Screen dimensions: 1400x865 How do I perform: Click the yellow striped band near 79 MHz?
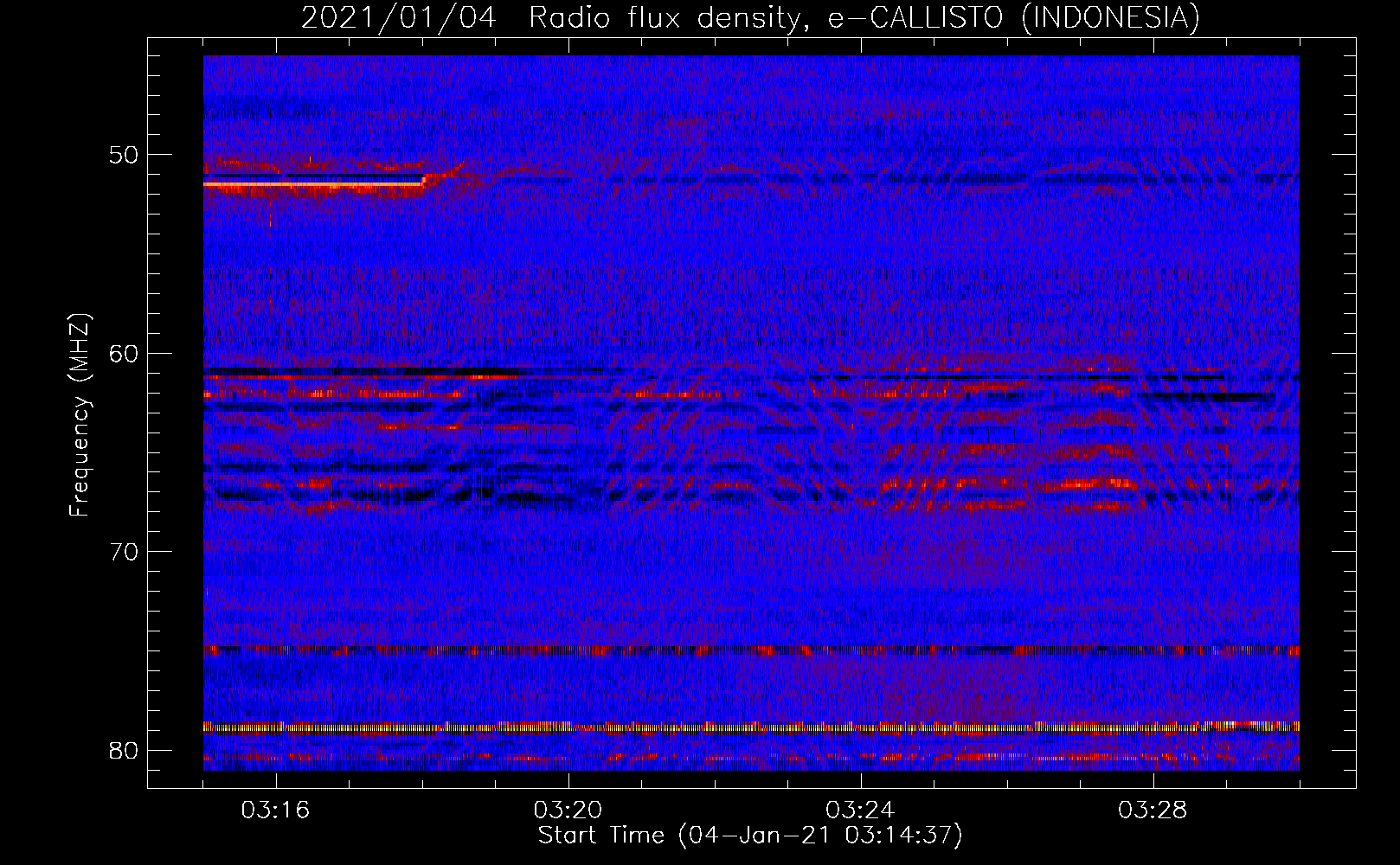click(x=751, y=727)
